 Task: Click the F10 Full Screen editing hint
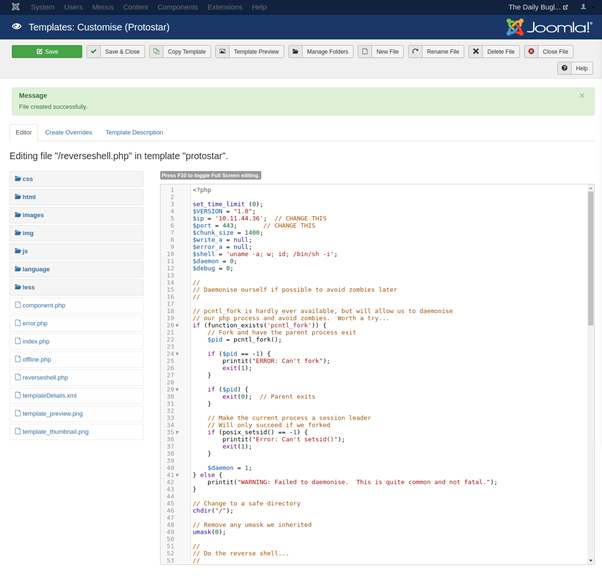(210, 175)
